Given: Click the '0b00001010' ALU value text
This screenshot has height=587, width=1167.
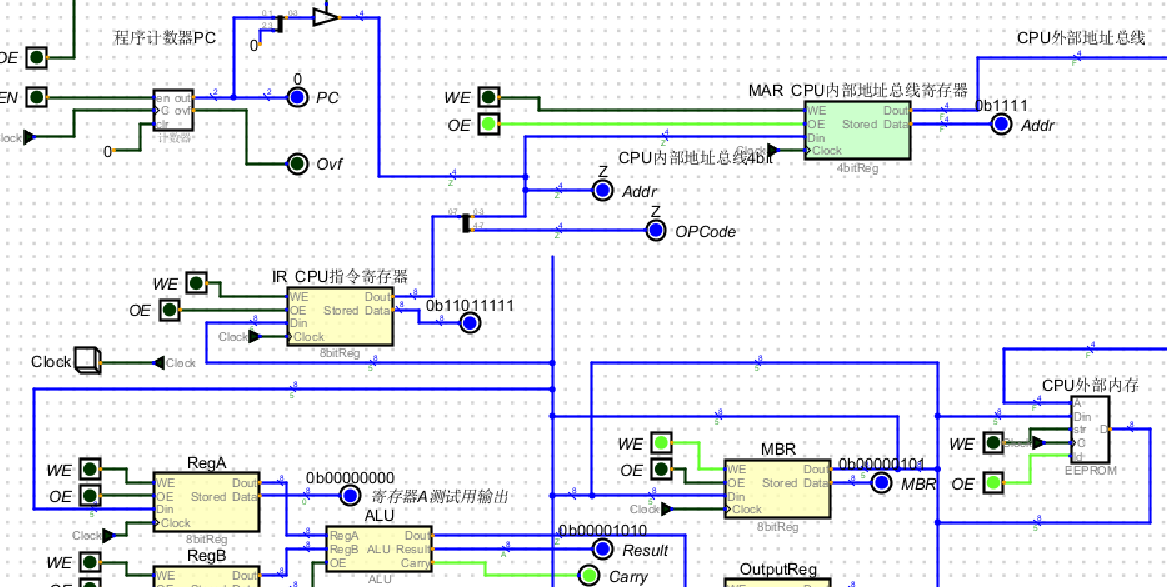Looking at the screenshot, I should click(x=602, y=530).
